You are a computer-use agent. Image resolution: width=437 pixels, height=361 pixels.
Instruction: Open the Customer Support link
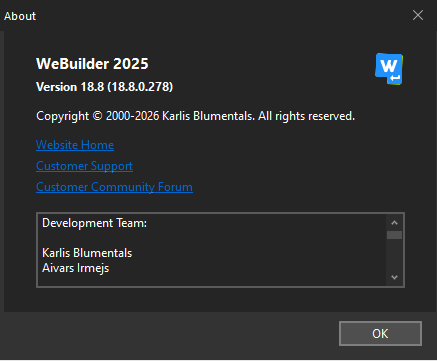coord(84,166)
